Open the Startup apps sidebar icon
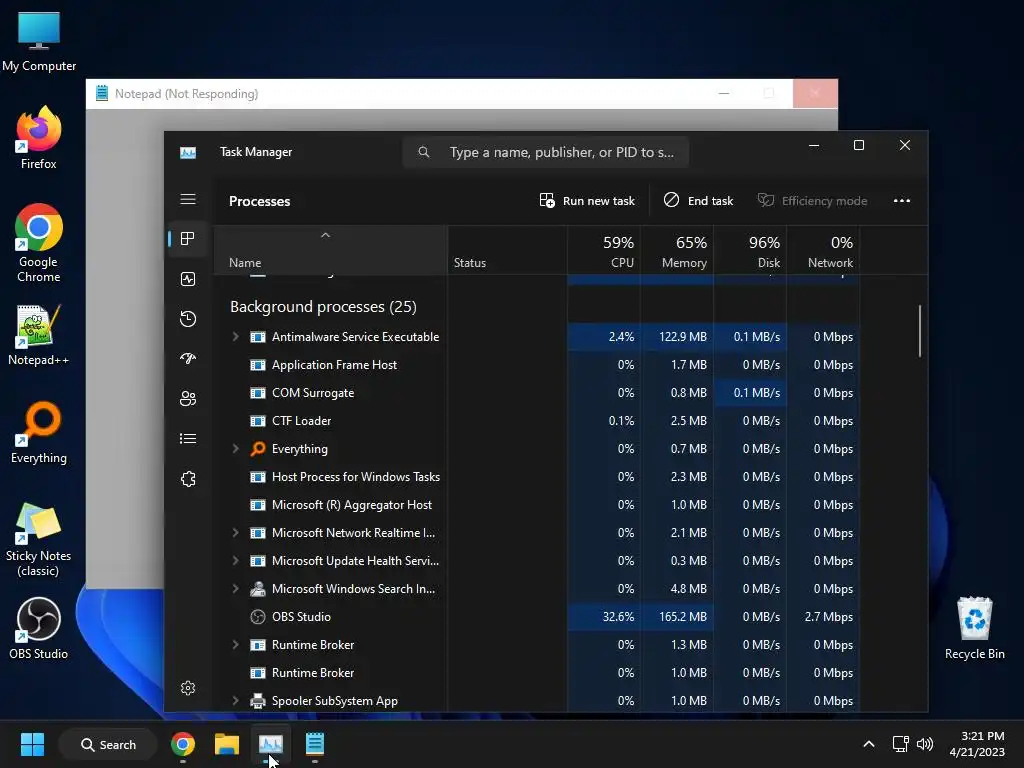Screen dimensions: 1024x768 [x=188, y=359]
